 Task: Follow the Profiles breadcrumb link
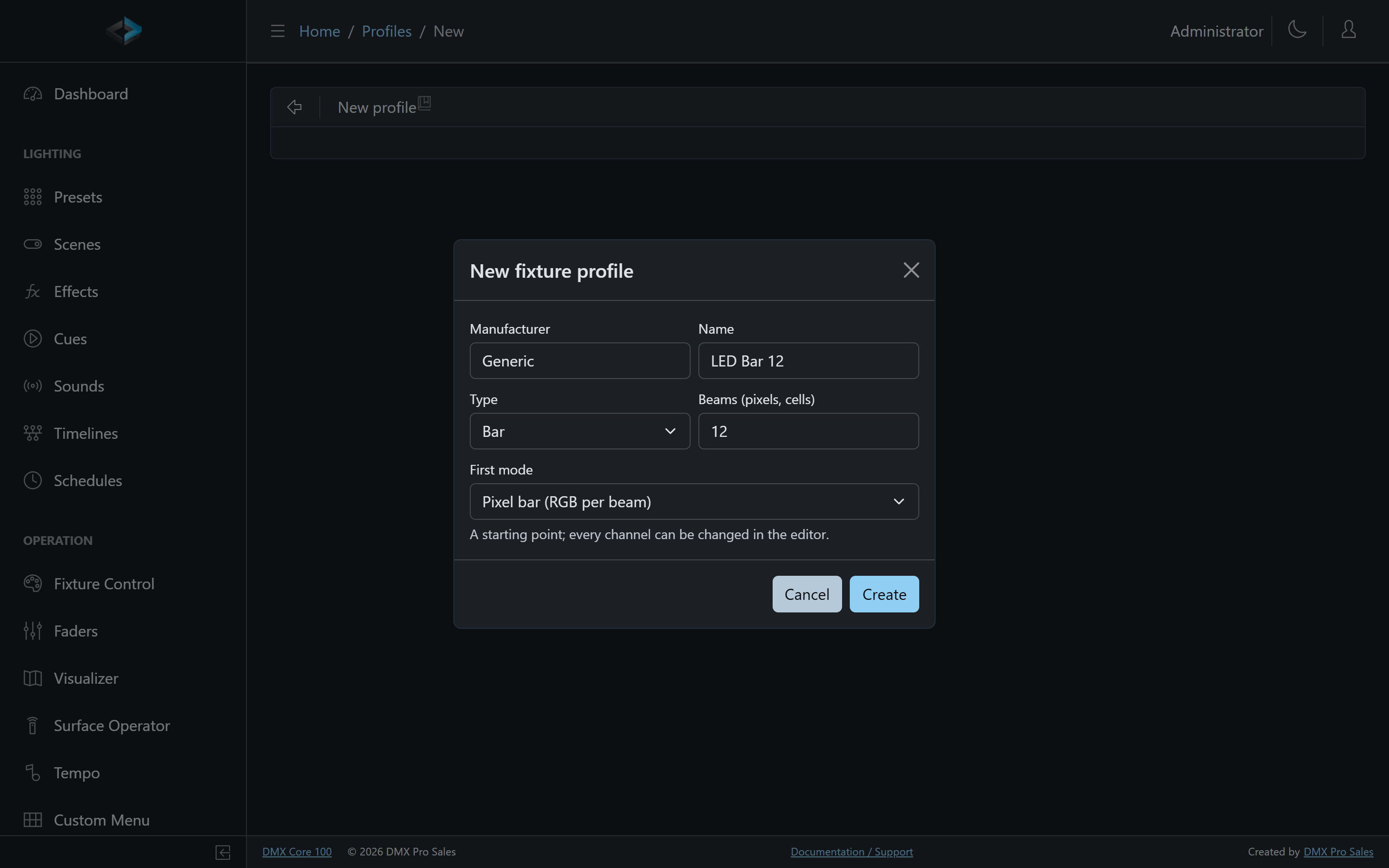point(387,31)
